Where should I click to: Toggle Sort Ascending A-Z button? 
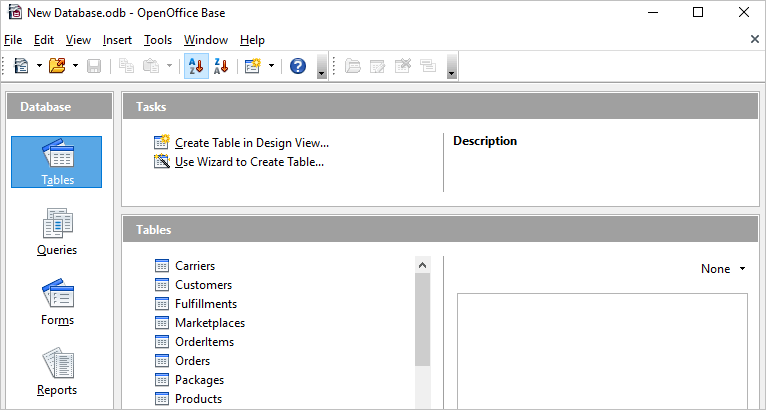196,66
